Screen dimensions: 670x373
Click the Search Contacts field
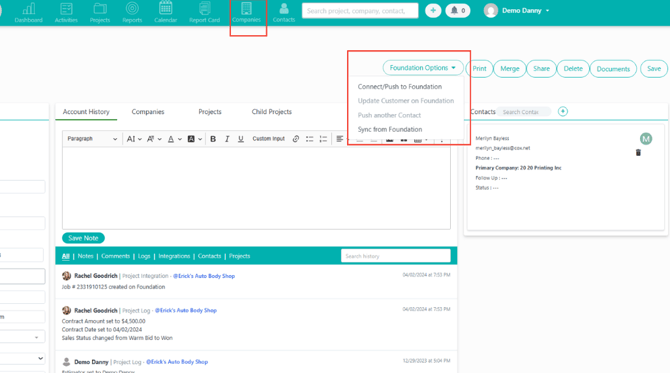coord(524,112)
